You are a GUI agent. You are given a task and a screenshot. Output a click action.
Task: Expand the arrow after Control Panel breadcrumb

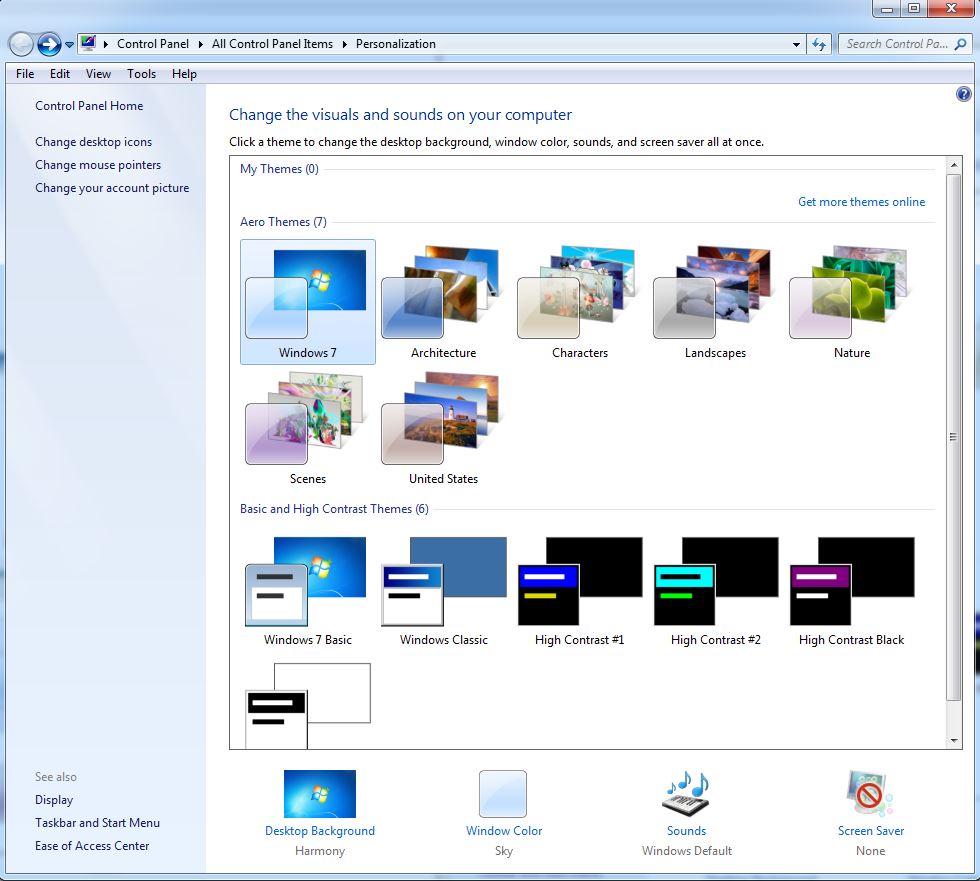[x=201, y=44]
